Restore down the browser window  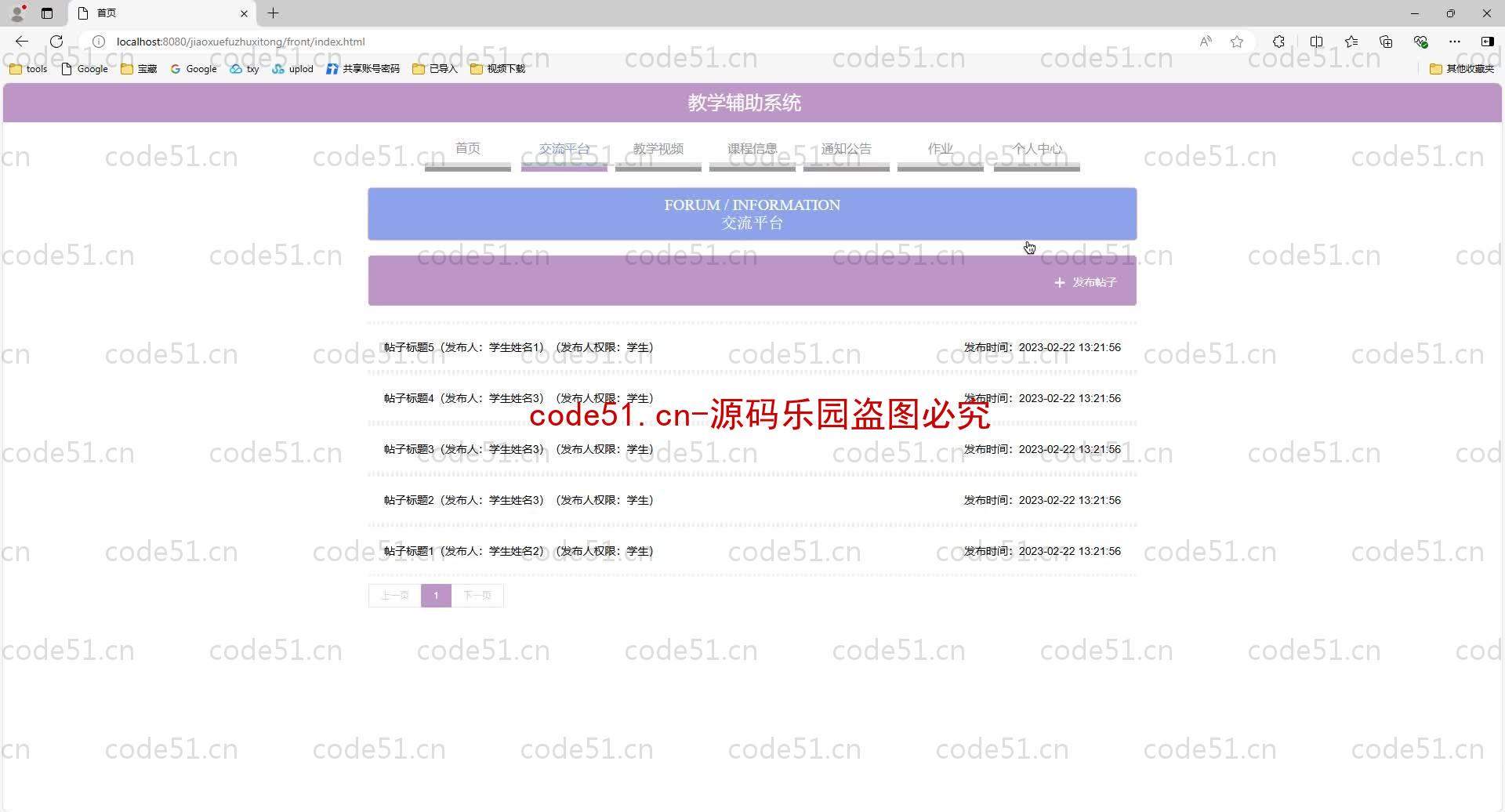click(x=1451, y=13)
